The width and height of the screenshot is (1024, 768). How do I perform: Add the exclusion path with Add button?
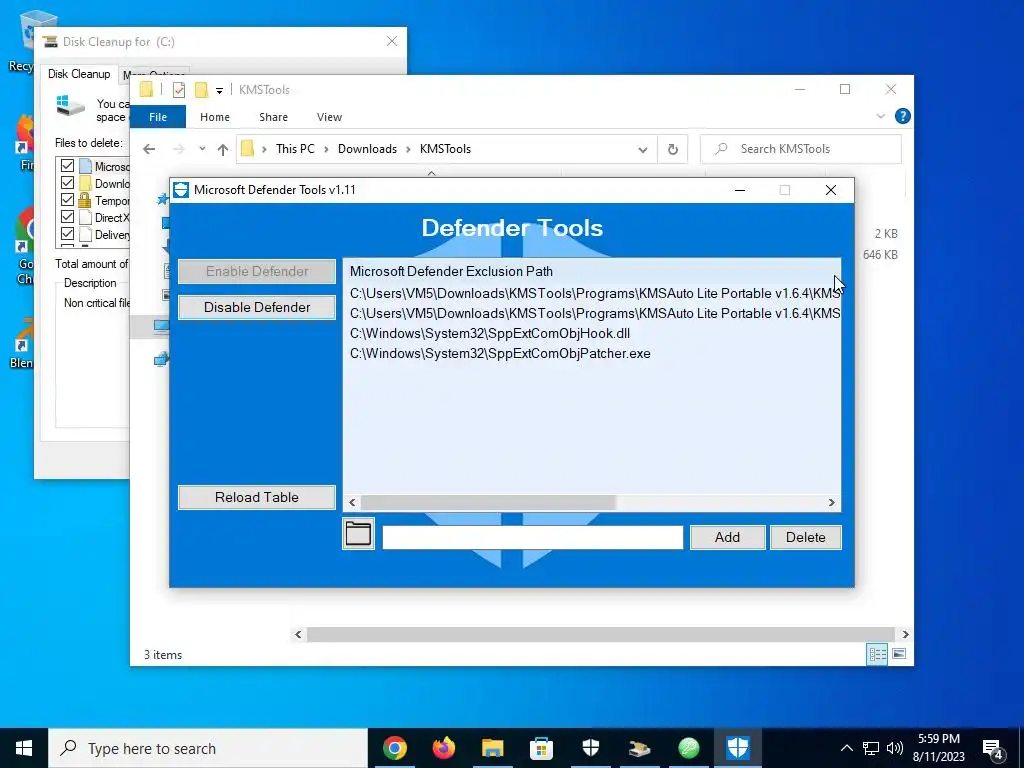tap(728, 537)
